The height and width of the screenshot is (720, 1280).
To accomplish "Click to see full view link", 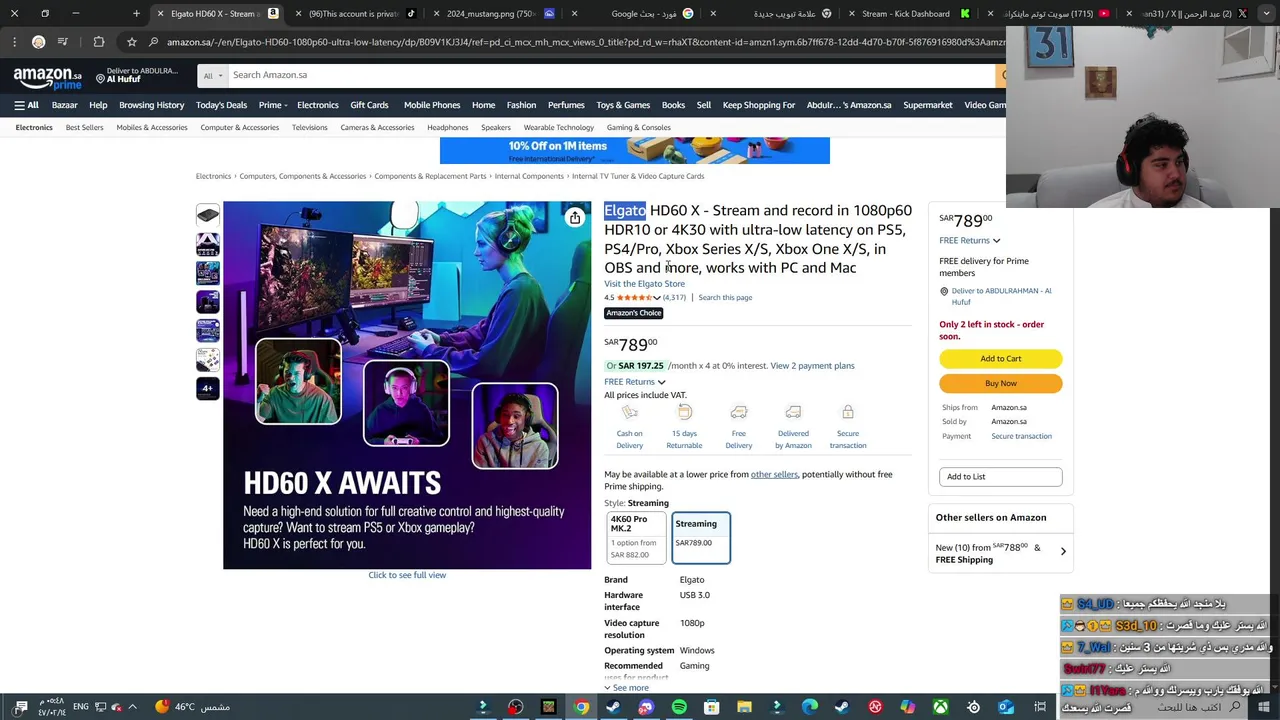I will (407, 575).
